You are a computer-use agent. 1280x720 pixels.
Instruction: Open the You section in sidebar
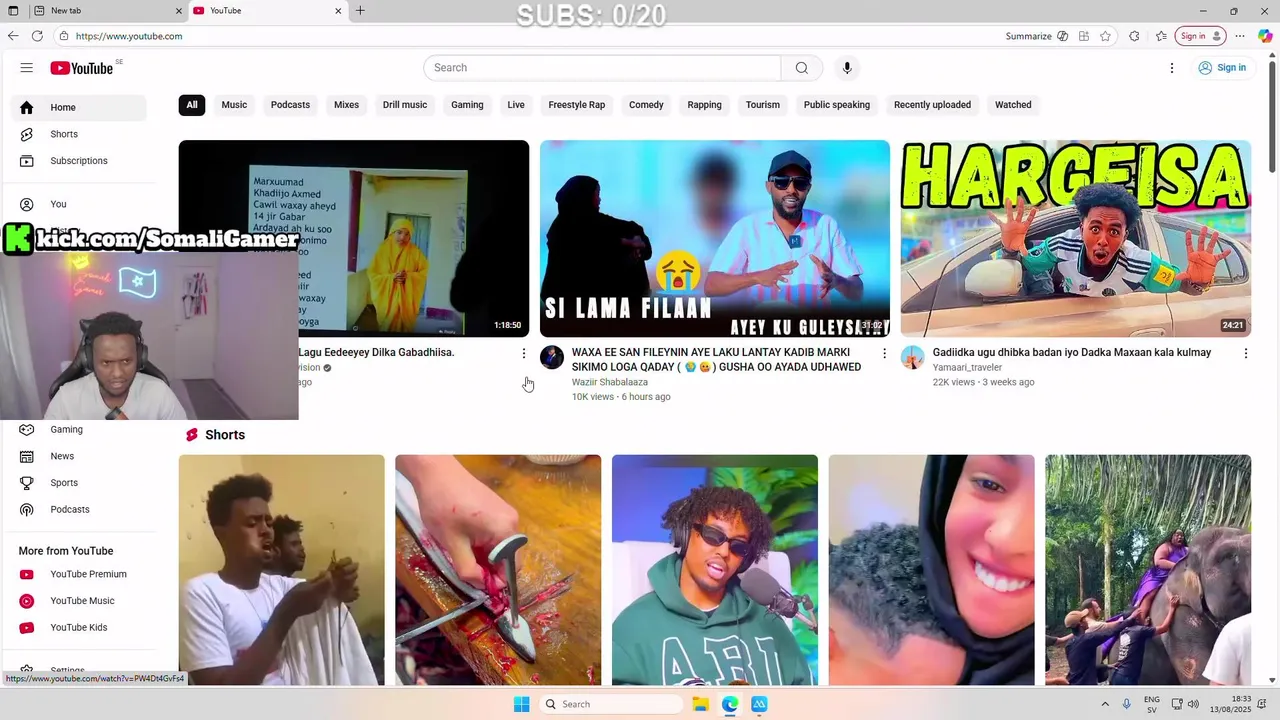click(x=80, y=204)
